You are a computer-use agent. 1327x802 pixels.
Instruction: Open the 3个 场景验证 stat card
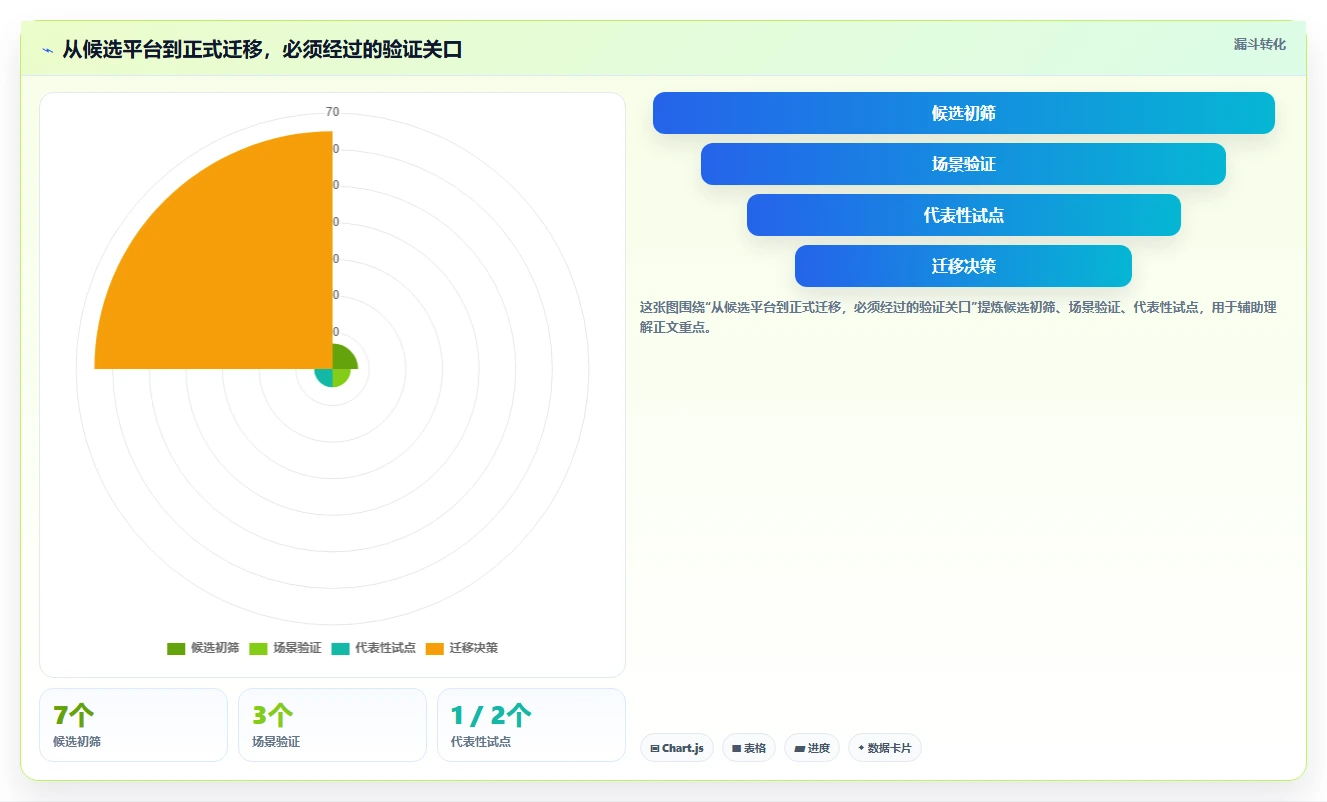pos(332,725)
